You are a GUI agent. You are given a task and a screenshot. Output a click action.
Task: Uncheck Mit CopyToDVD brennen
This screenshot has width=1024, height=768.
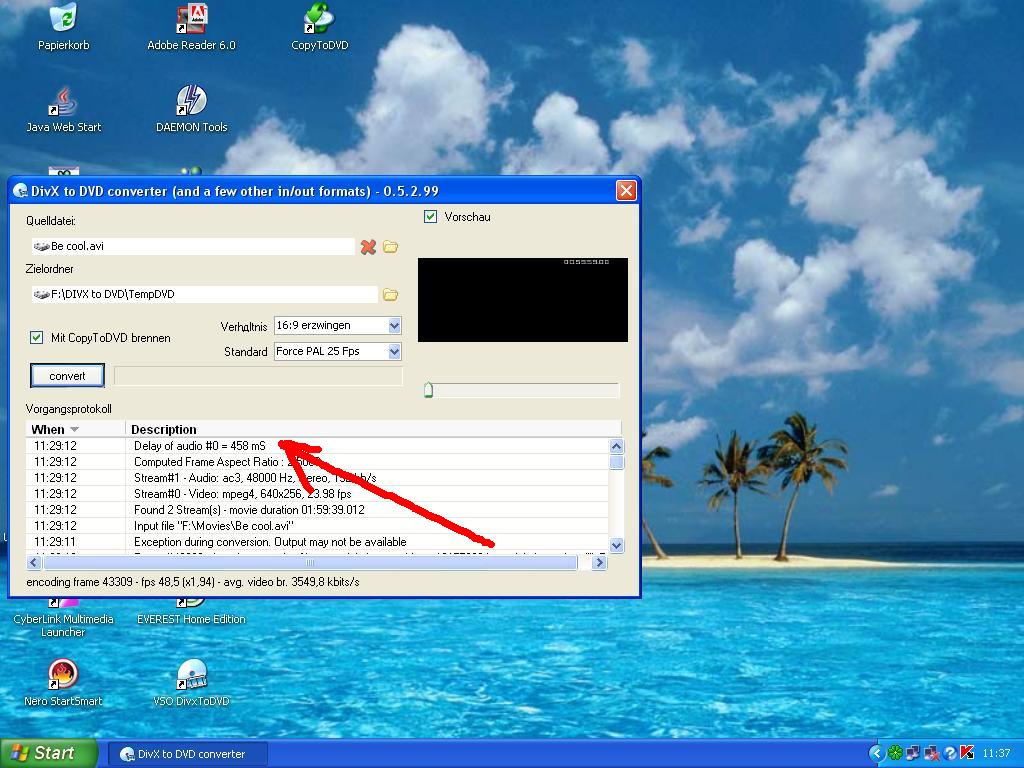tap(37, 338)
